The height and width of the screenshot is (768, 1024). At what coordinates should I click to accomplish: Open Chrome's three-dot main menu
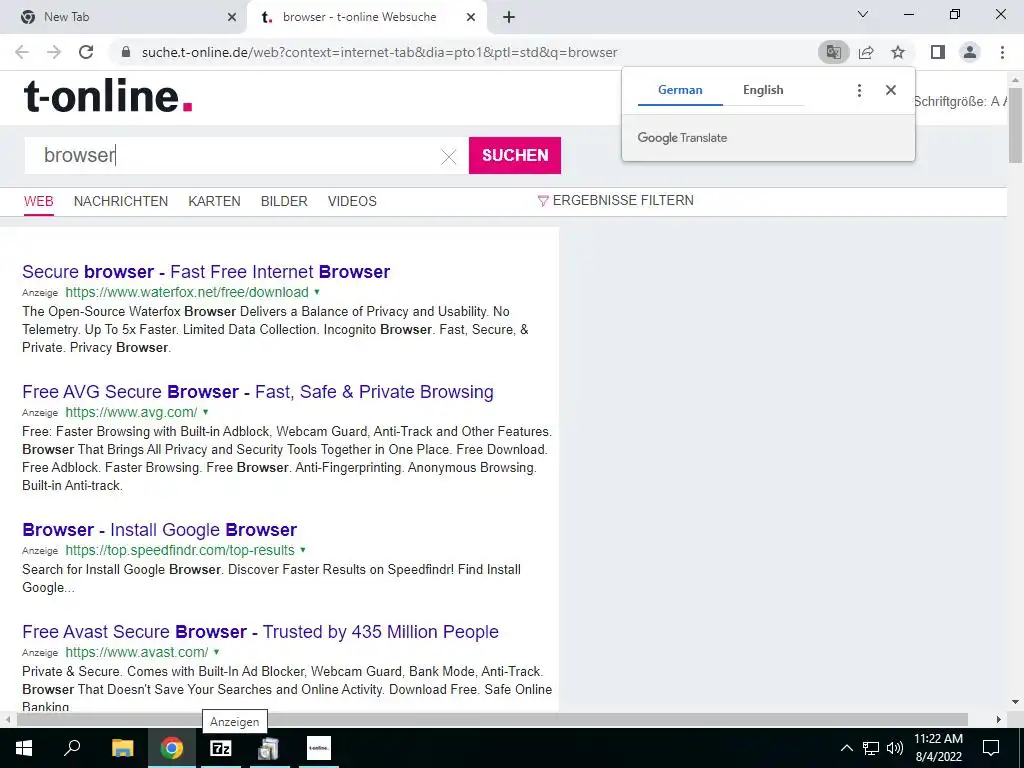[x=1002, y=52]
